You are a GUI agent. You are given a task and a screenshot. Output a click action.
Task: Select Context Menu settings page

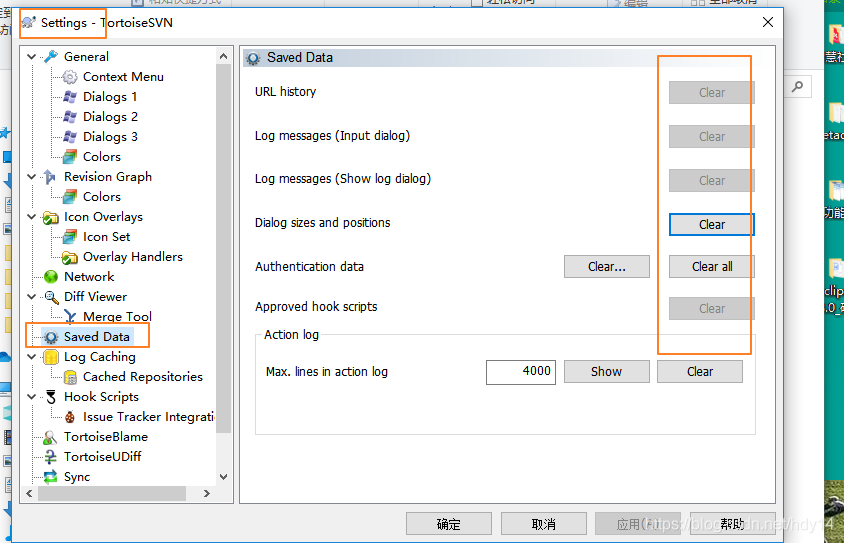pyautogui.click(x=123, y=77)
